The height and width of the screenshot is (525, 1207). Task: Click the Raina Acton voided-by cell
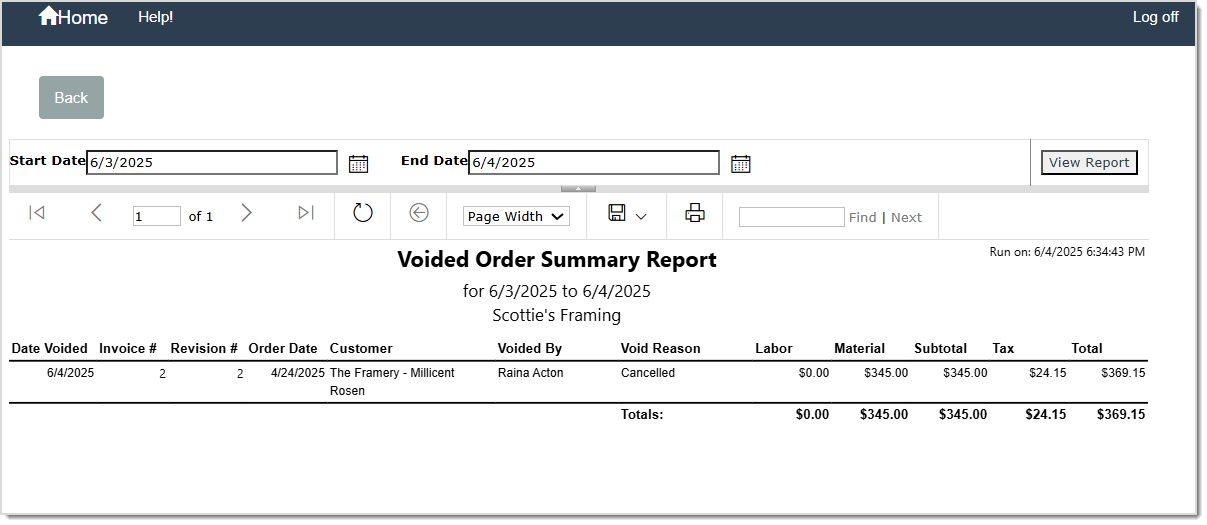tap(530, 373)
